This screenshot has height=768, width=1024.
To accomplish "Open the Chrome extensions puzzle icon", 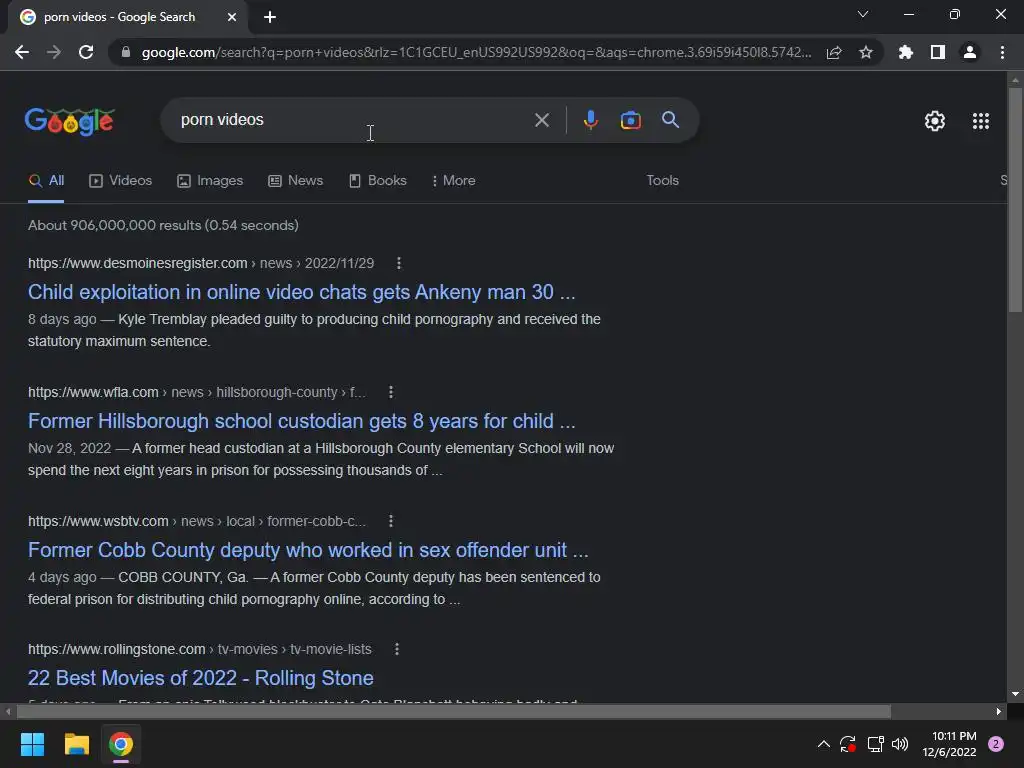I will point(905,52).
